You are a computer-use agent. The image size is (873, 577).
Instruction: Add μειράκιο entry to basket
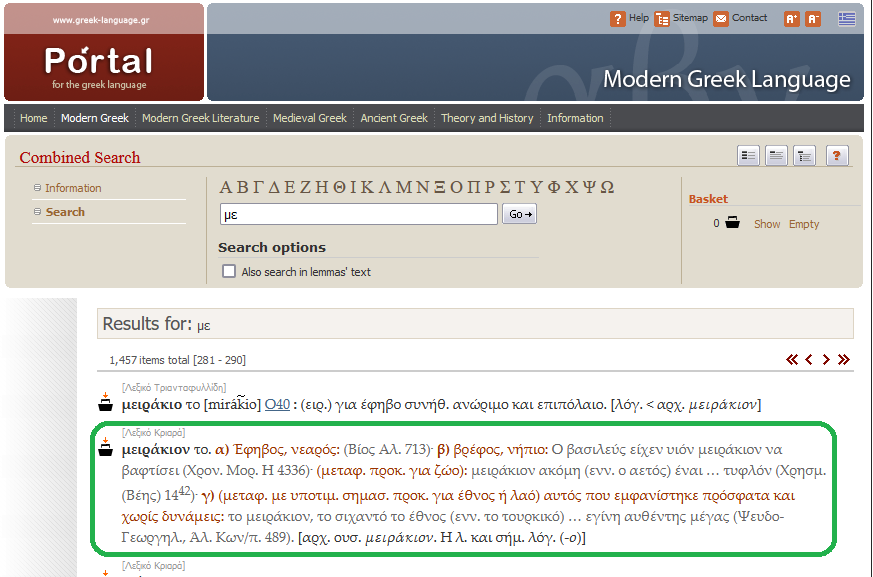tap(105, 403)
